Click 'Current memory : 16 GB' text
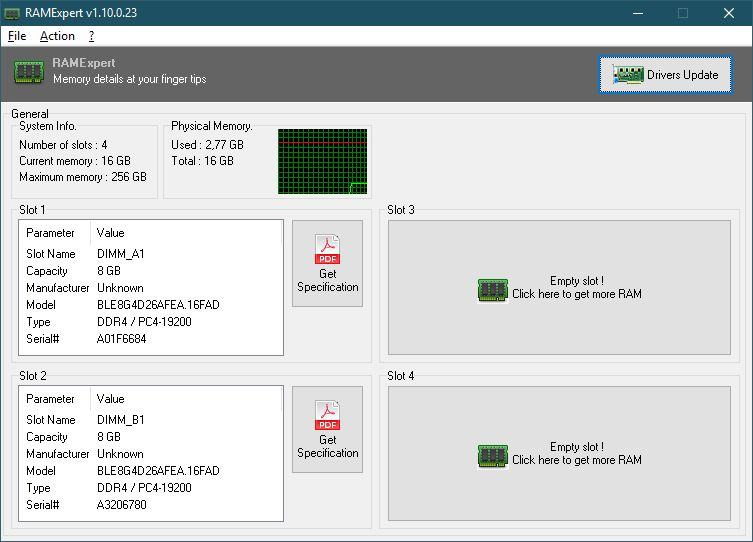Image resolution: width=753 pixels, height=542 pixels. coord(75,161)
